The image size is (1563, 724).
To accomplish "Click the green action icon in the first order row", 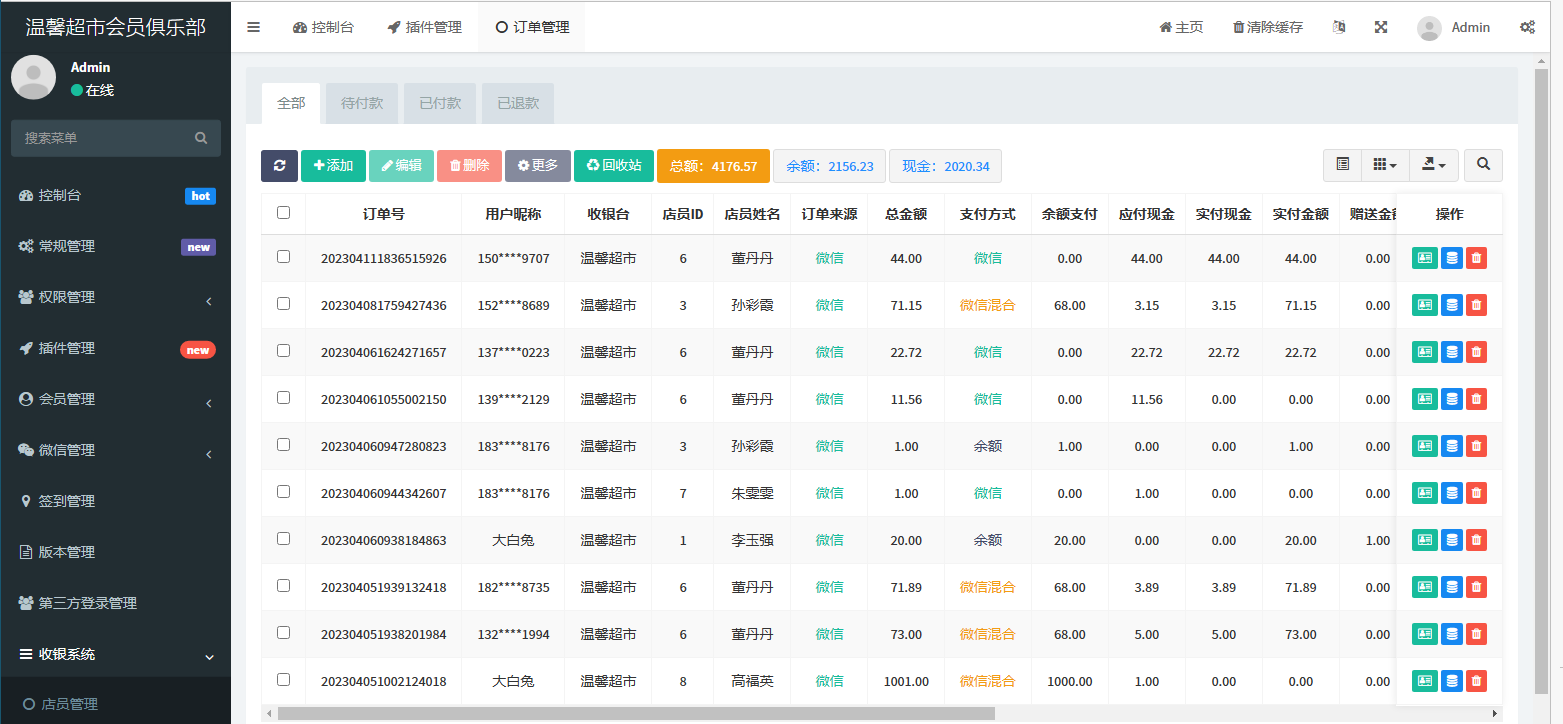I will tap(1424, 258).
